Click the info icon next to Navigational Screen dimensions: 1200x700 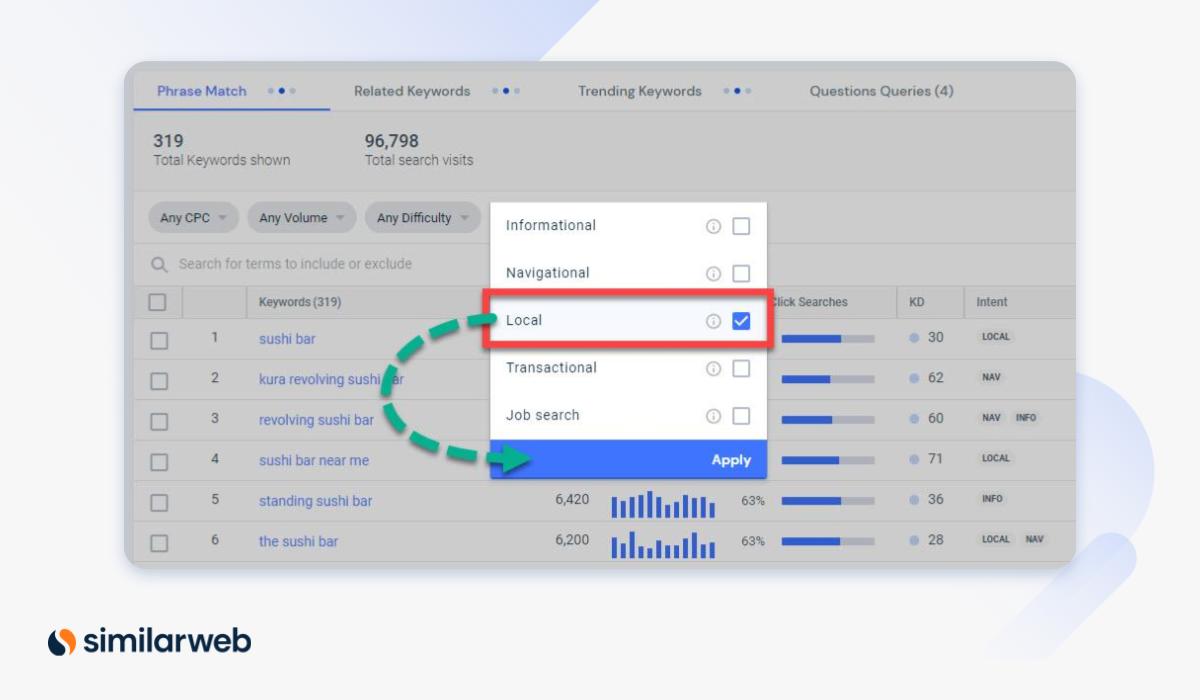point(712,273)
